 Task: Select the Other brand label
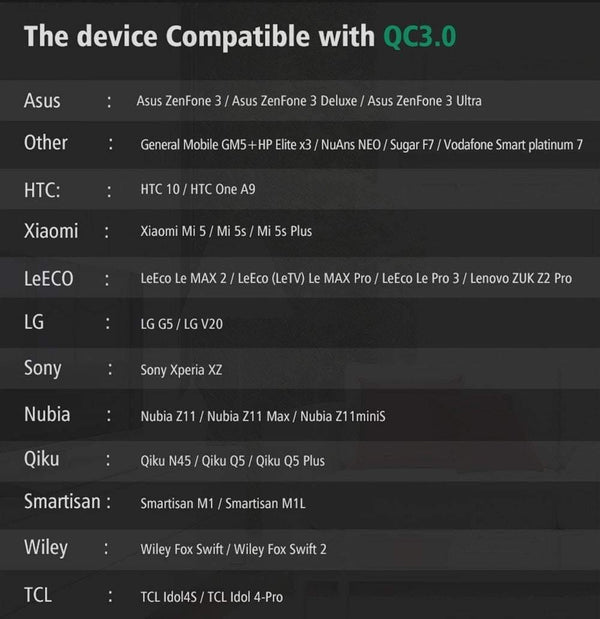point(46,142)
